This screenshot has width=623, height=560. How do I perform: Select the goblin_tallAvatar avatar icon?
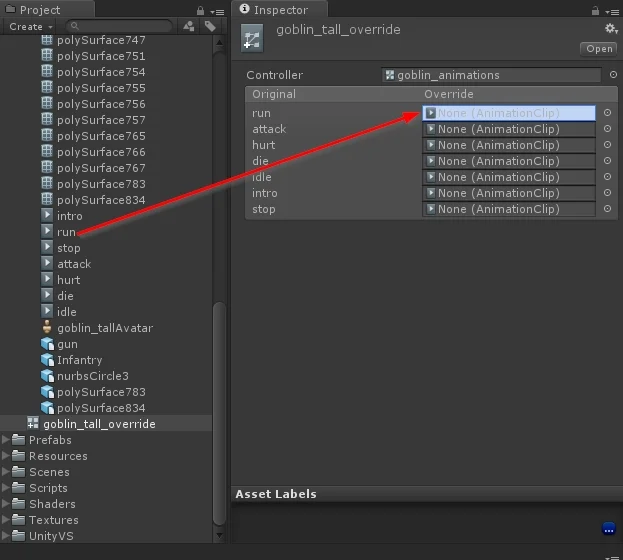(x=47, y=328)
